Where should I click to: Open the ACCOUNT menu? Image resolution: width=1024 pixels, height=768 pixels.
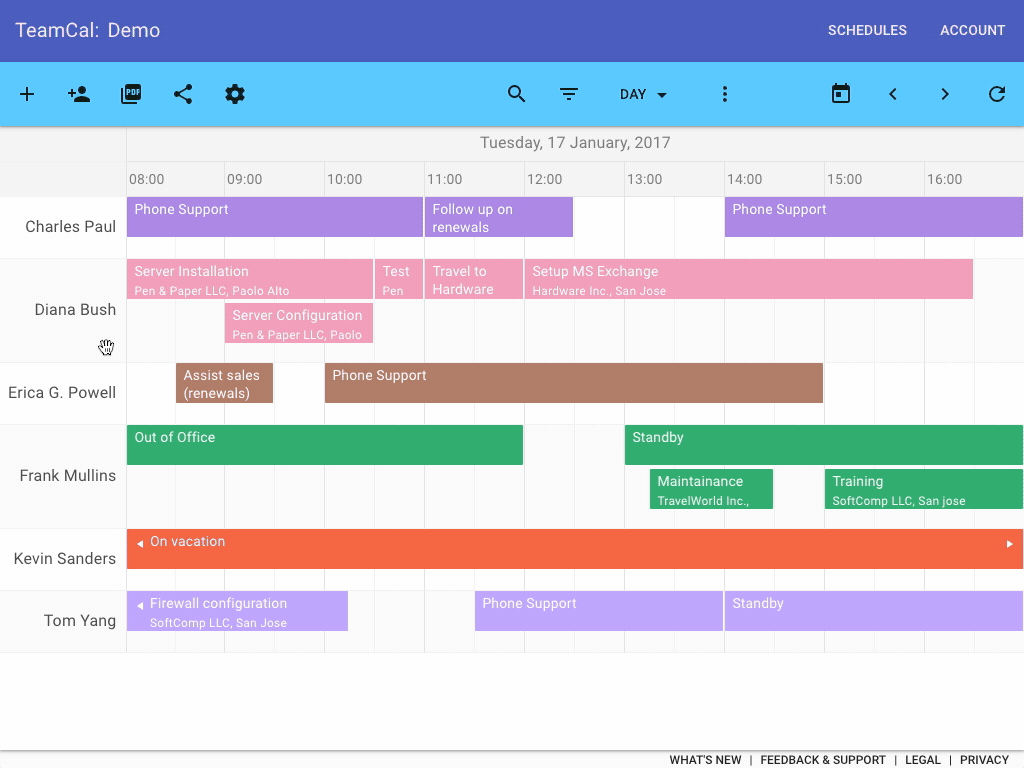(x=972, y=30)
